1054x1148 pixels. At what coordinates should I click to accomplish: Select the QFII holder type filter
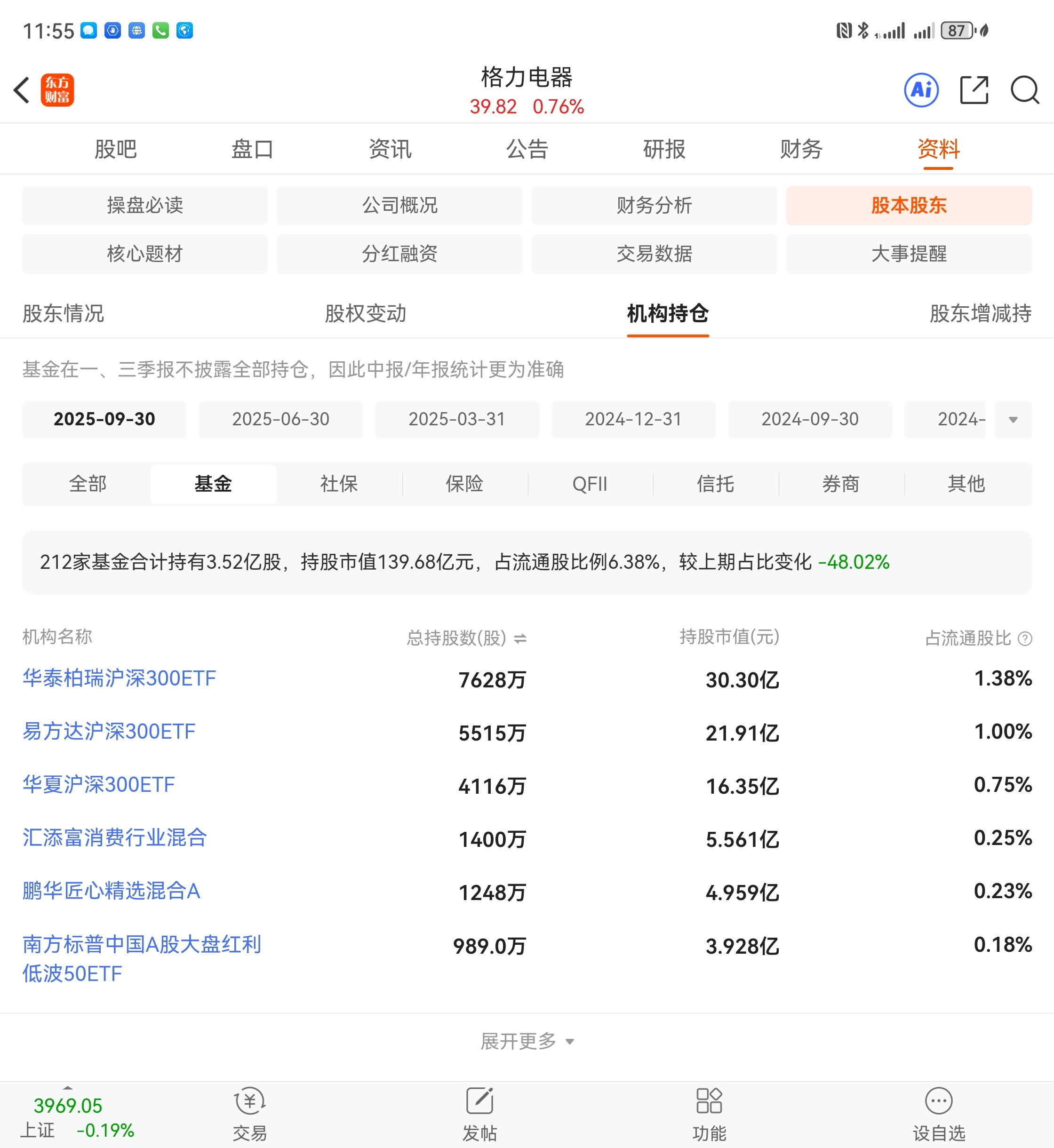click(590, 484)
